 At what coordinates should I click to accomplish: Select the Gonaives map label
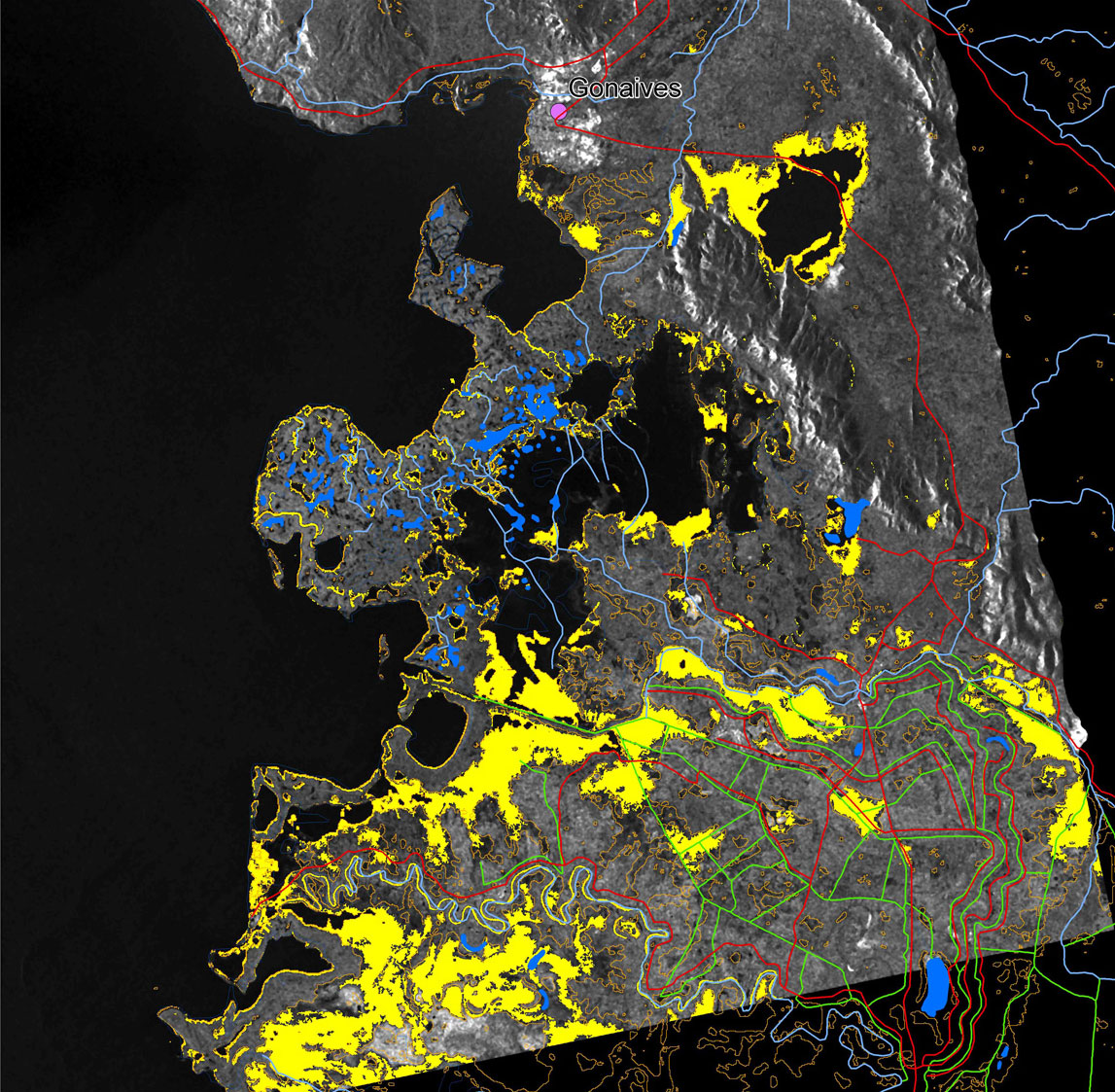(x=625, y=88)
